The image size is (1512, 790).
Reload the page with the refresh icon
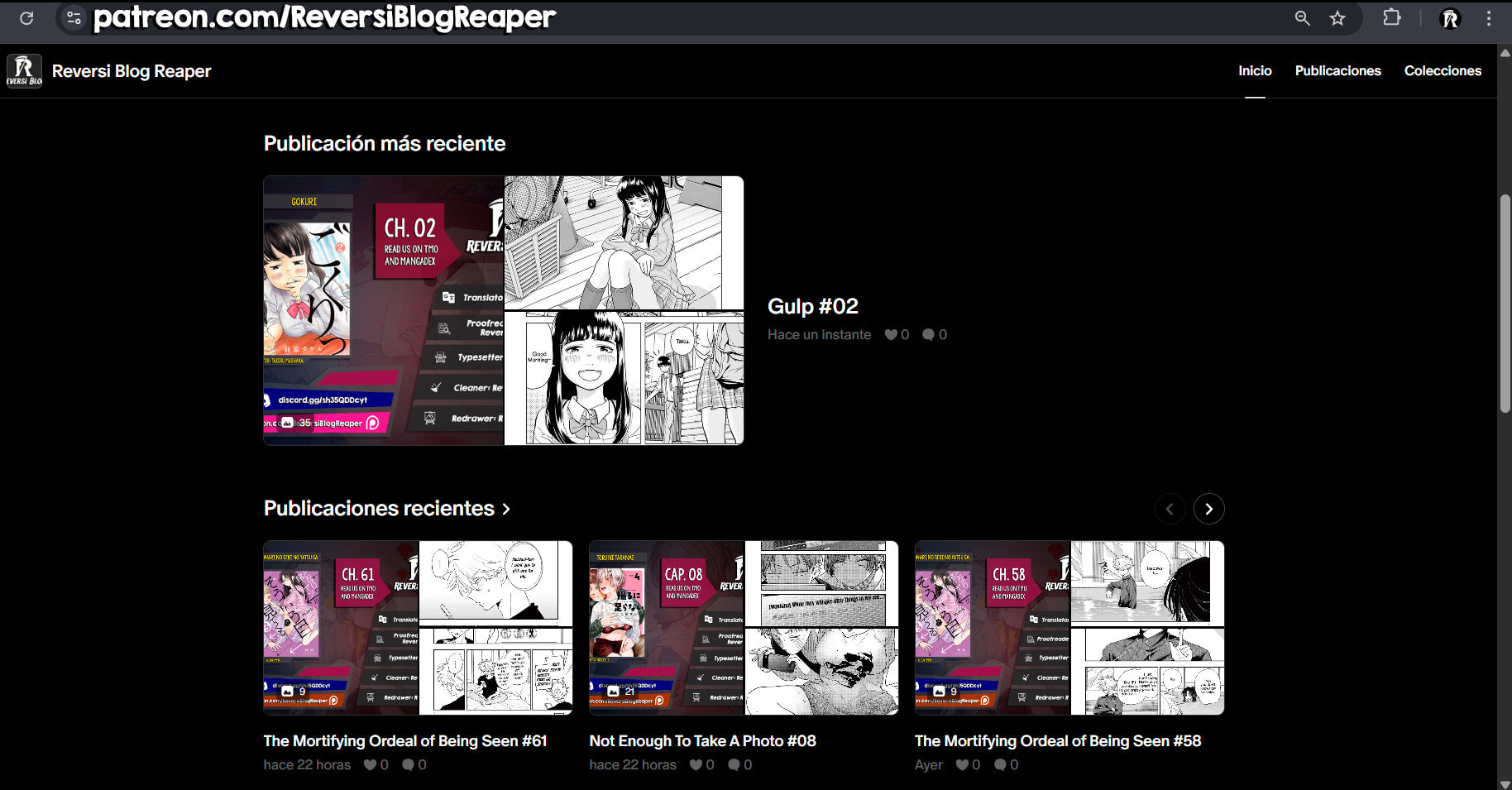[x=26, y=18]
